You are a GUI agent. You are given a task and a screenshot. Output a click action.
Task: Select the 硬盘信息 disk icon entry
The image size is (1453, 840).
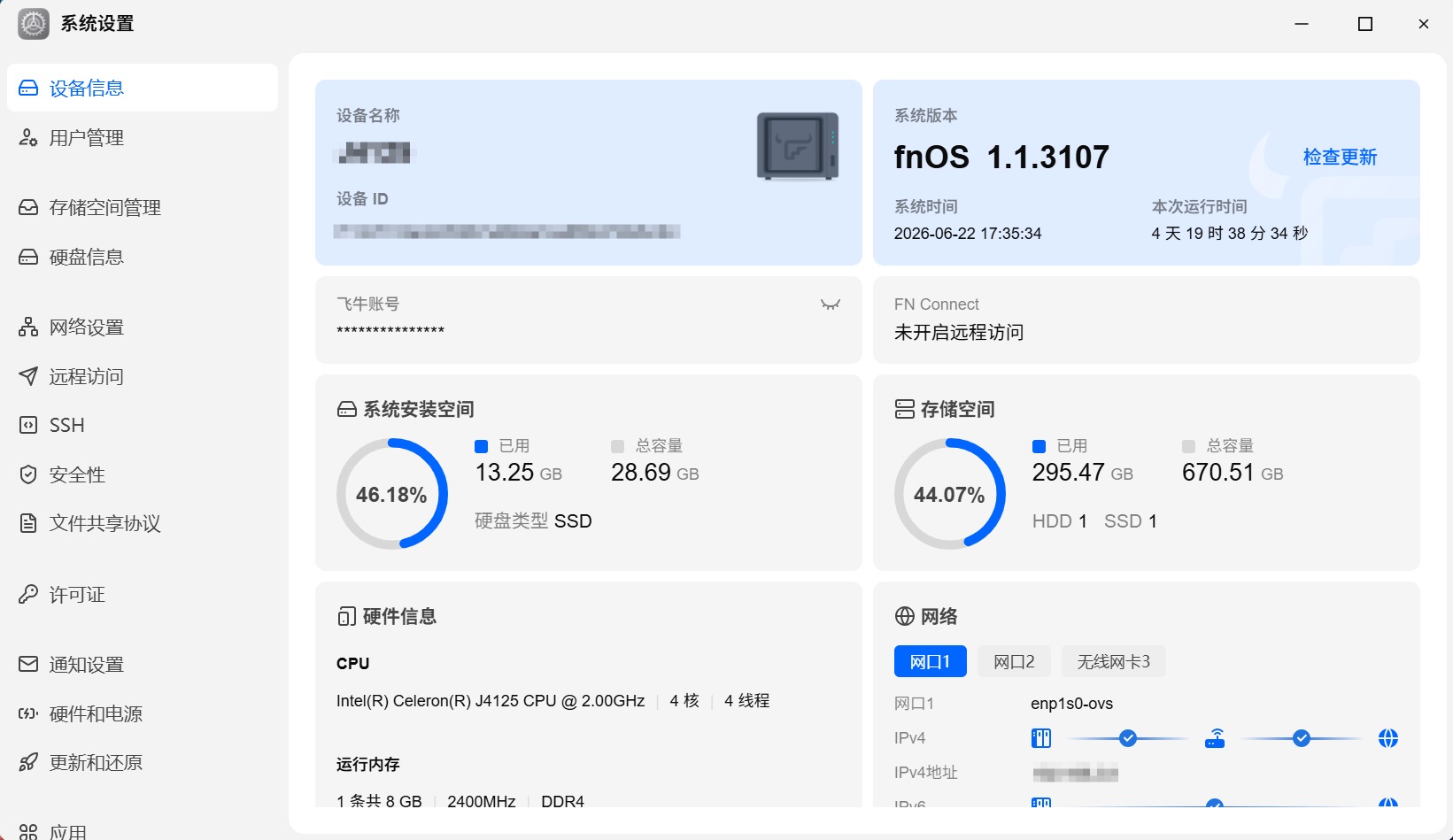pos(142,258)
